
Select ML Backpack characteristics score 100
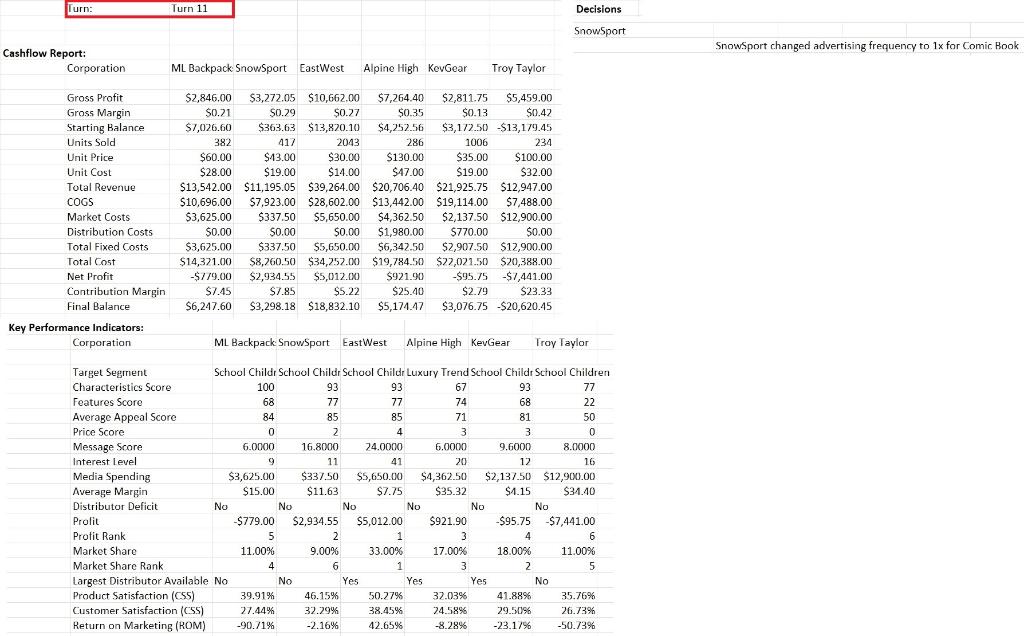[x=265, y=387]
